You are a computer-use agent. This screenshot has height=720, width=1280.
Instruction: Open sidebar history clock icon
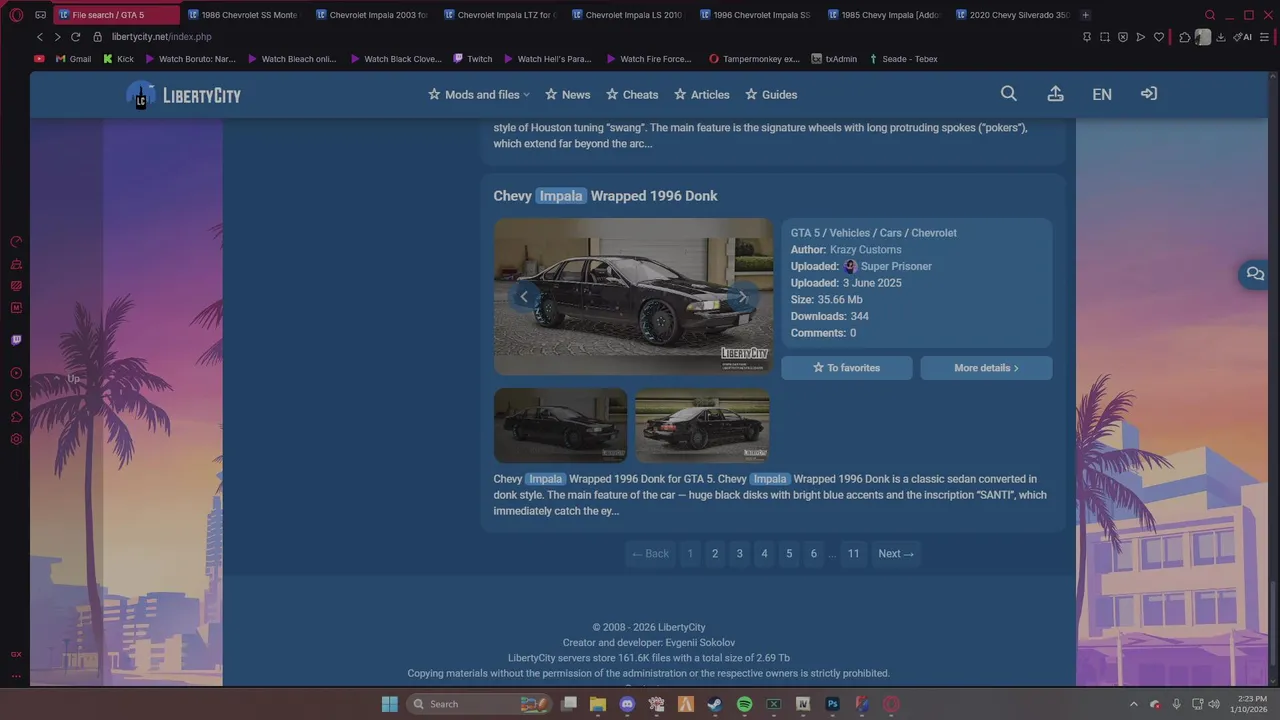tap(16, 395)
